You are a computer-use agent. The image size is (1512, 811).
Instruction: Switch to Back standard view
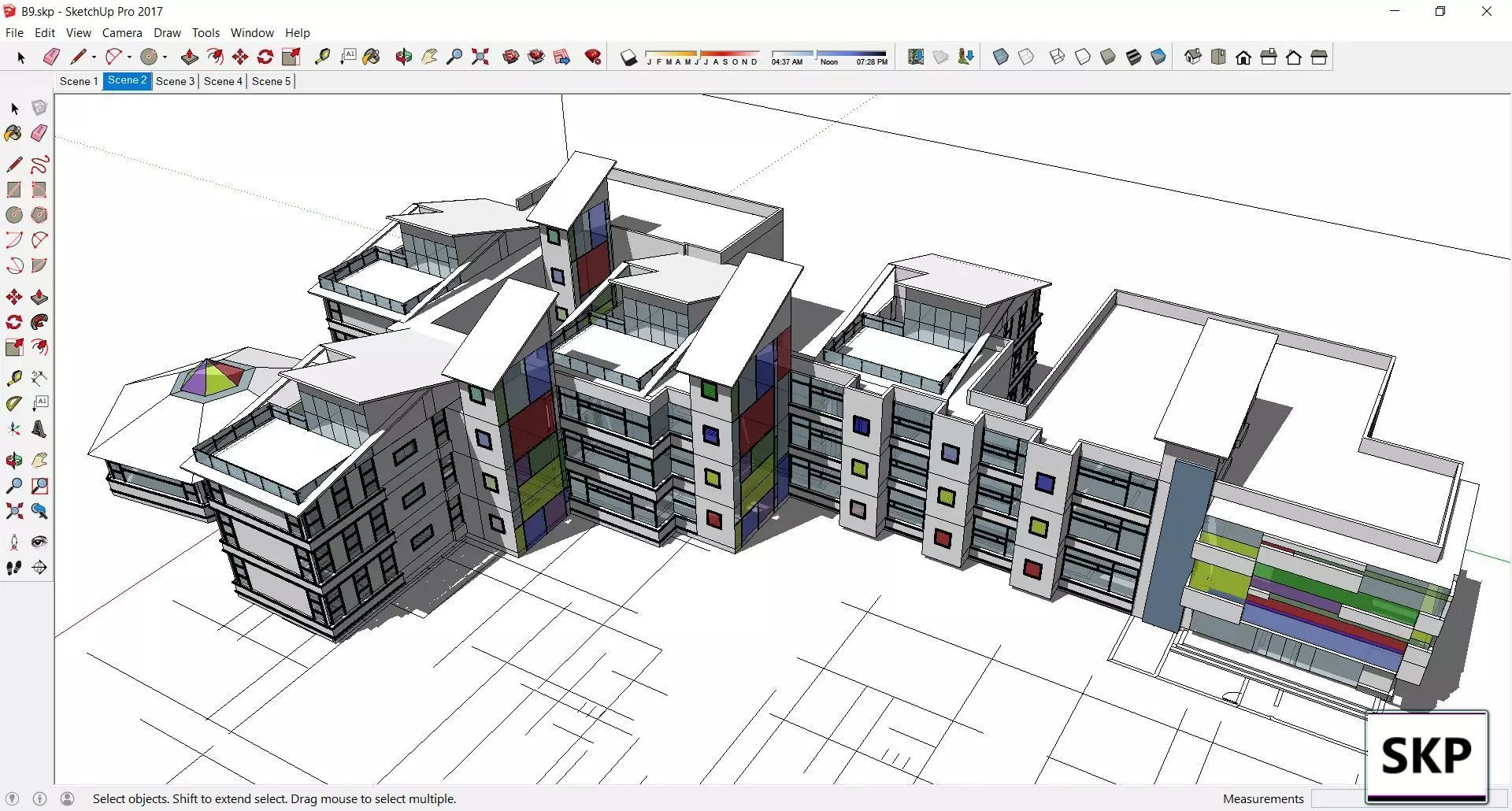coord(1294,57)
